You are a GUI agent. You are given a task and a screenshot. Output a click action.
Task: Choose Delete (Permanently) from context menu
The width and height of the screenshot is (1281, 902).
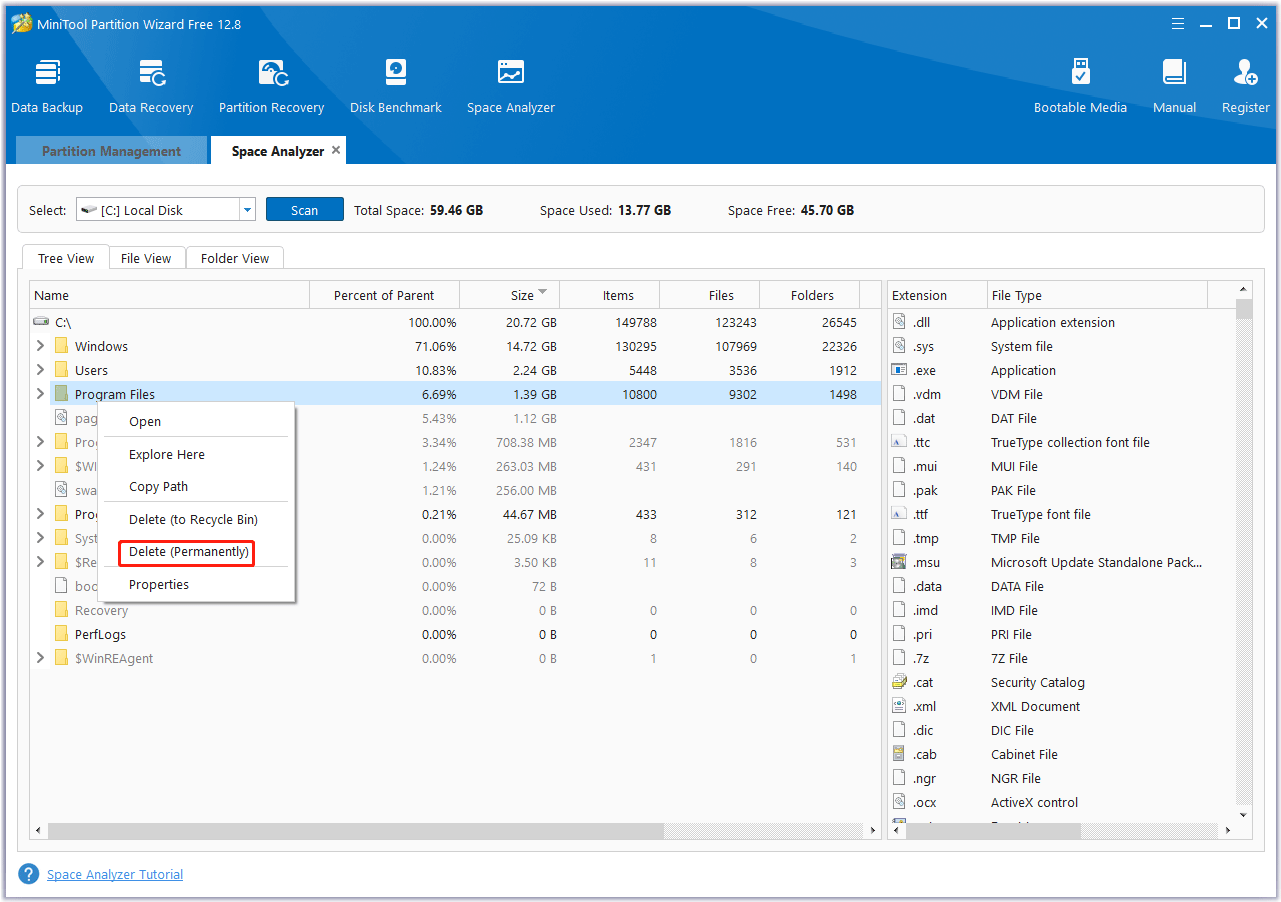point(186,551)
